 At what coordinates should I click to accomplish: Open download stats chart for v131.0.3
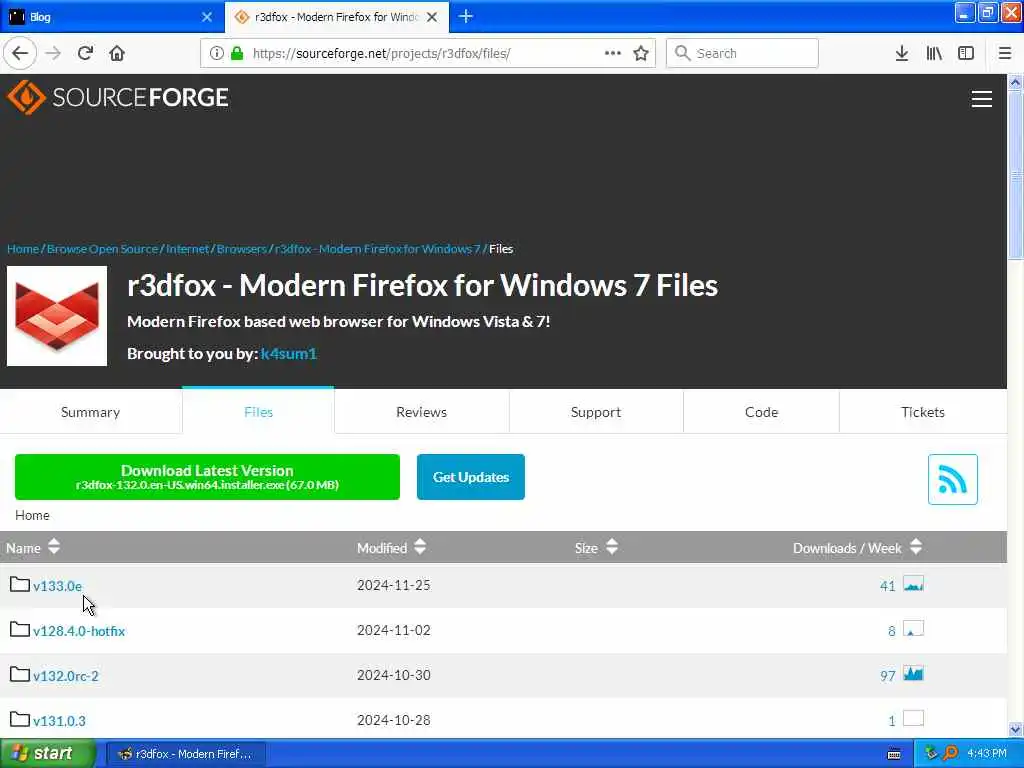click(913, 718)
